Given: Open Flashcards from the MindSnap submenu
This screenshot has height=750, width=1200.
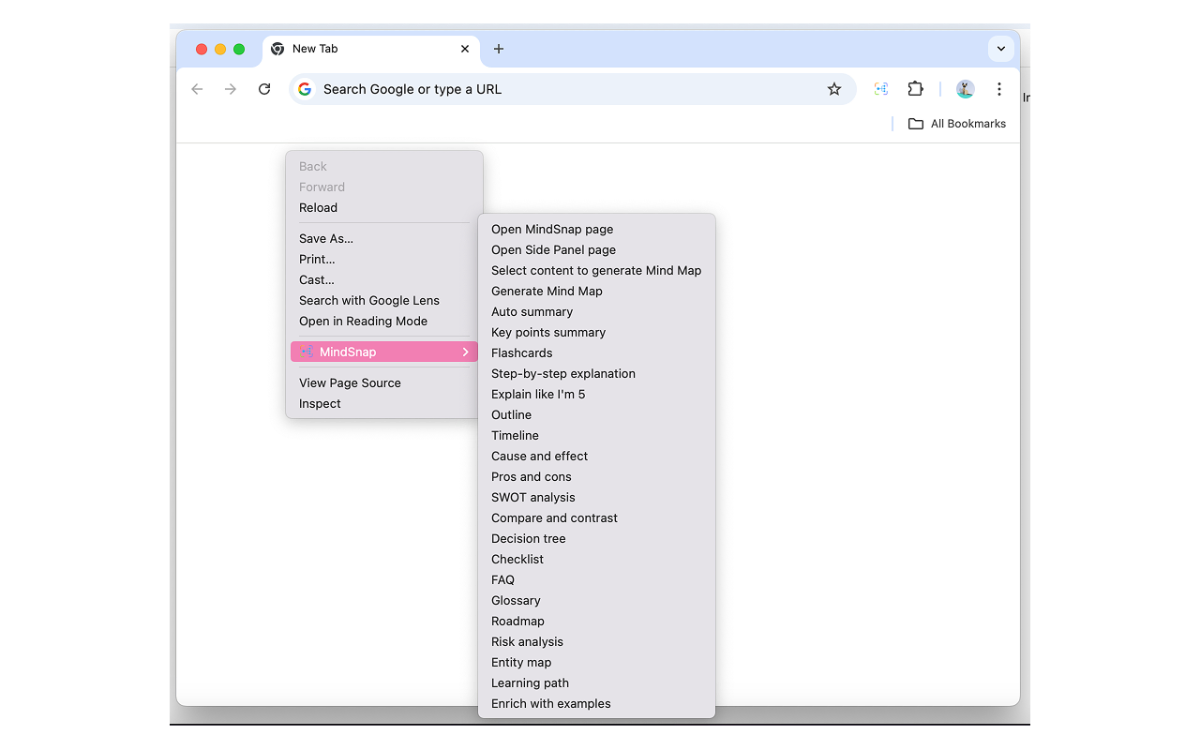Looking at the screenshot, I should pos(521,352).
